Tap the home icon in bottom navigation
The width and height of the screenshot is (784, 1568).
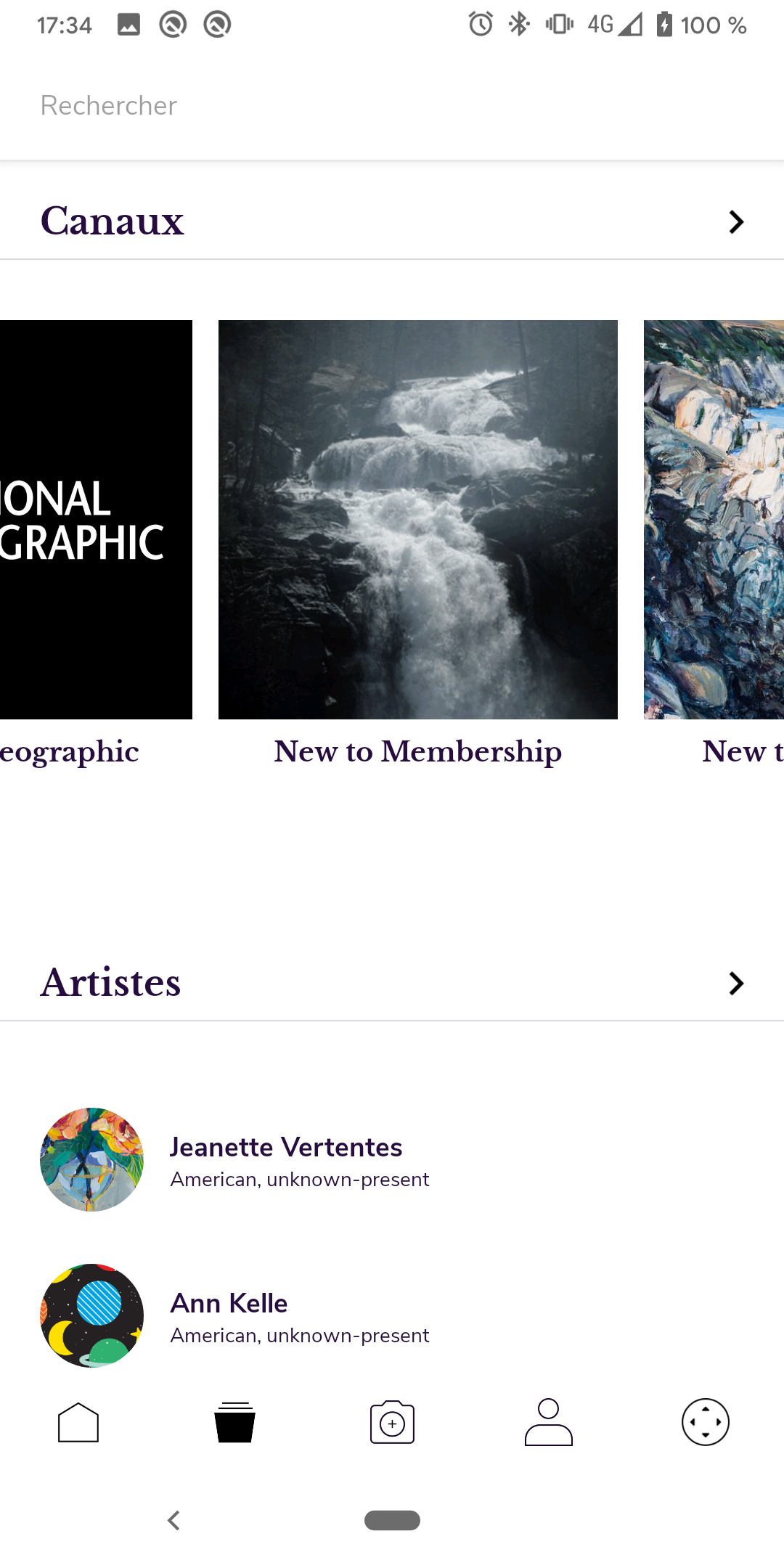tap(78, 1422)
